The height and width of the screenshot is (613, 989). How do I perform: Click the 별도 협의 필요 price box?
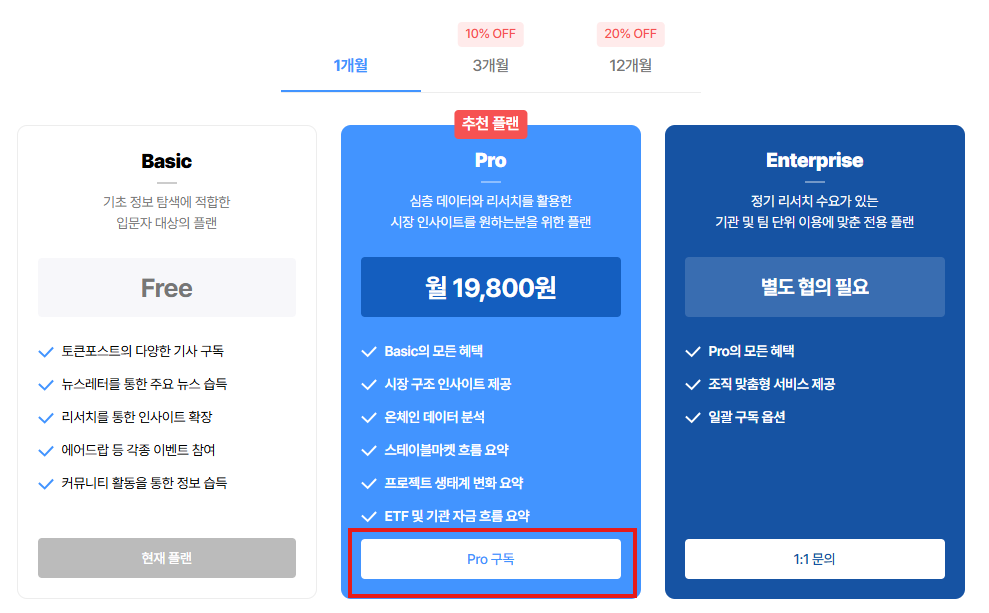[815, 288]
